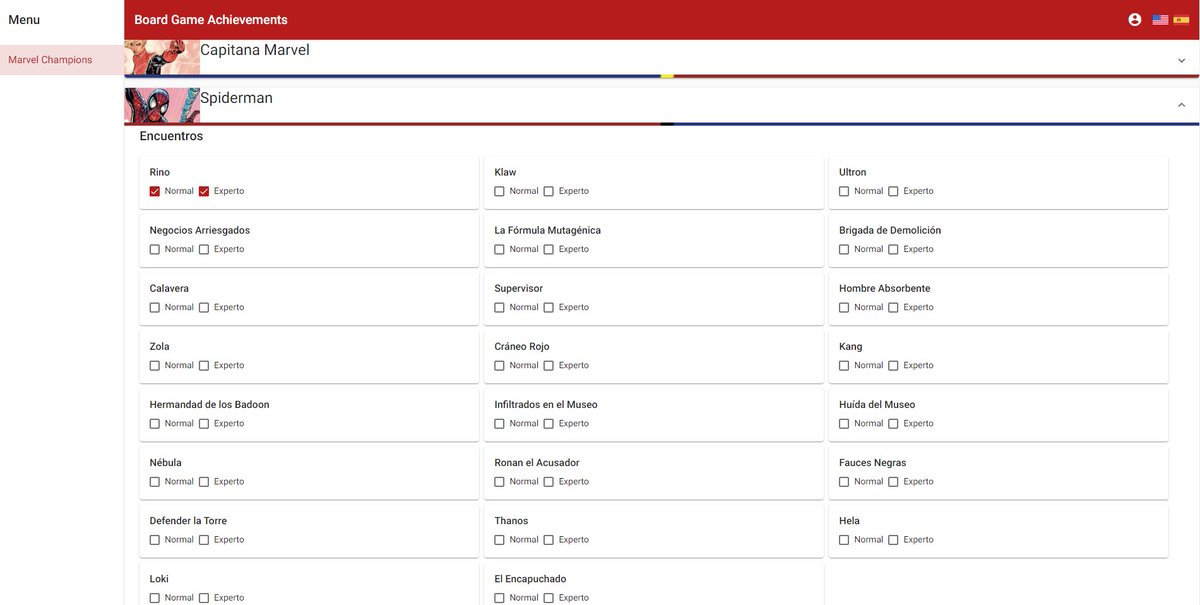Screen dimensions: 1200x605
Task: Tick Negocios Arriesgados Normal checkbox
Action: coord(155,249)
